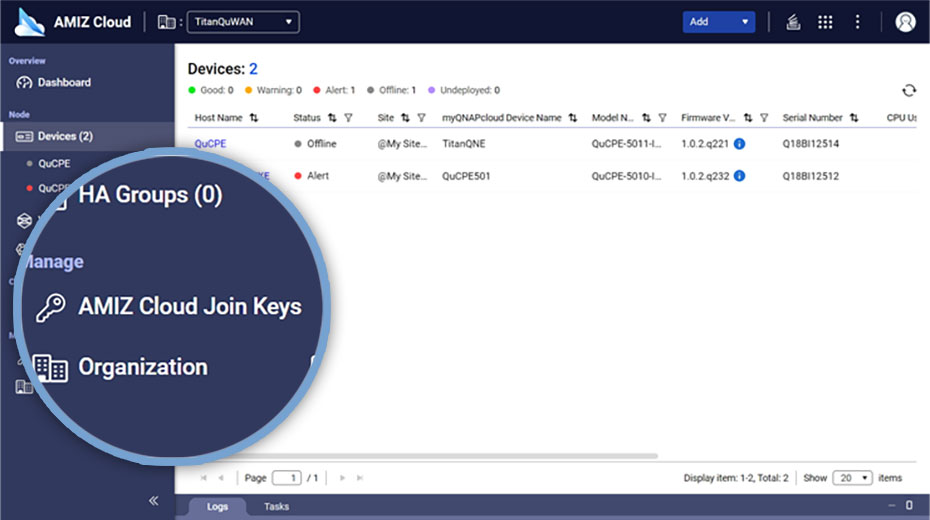Open the apps grid icon
The image size is (930, 520).
825,22
